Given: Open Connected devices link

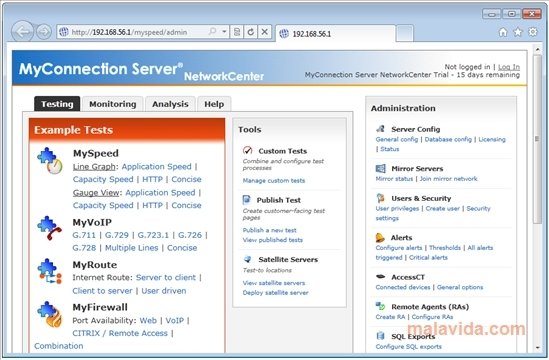Looking at the screenshot, I should pyautogui.click(x=403, y=287).
